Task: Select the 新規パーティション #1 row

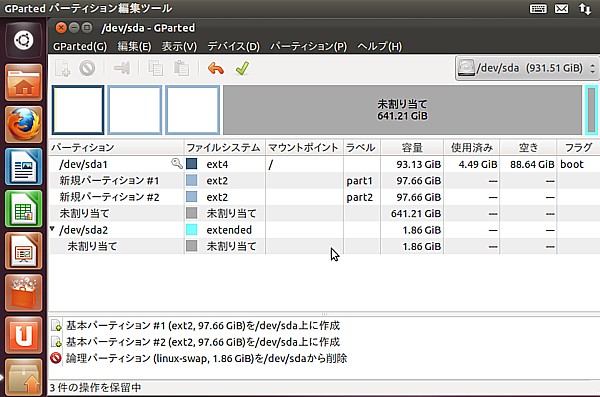Action: (x=324, y=180)
